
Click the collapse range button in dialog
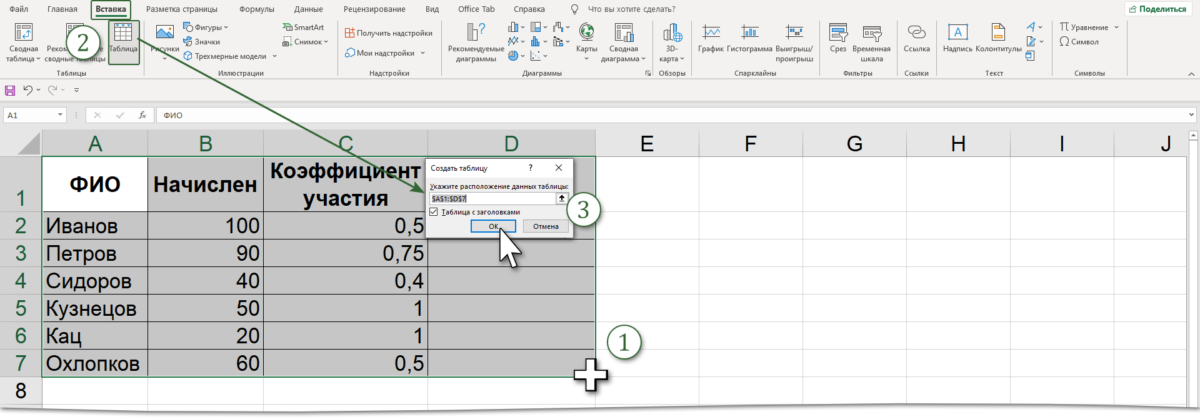[x=561, y=199]
